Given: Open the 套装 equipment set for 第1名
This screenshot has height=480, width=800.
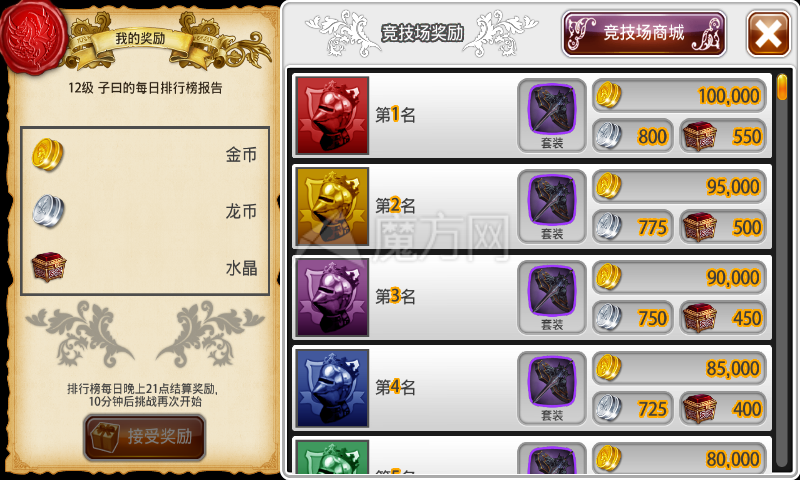Looking at the screenshot, I should tap(552, 115).
